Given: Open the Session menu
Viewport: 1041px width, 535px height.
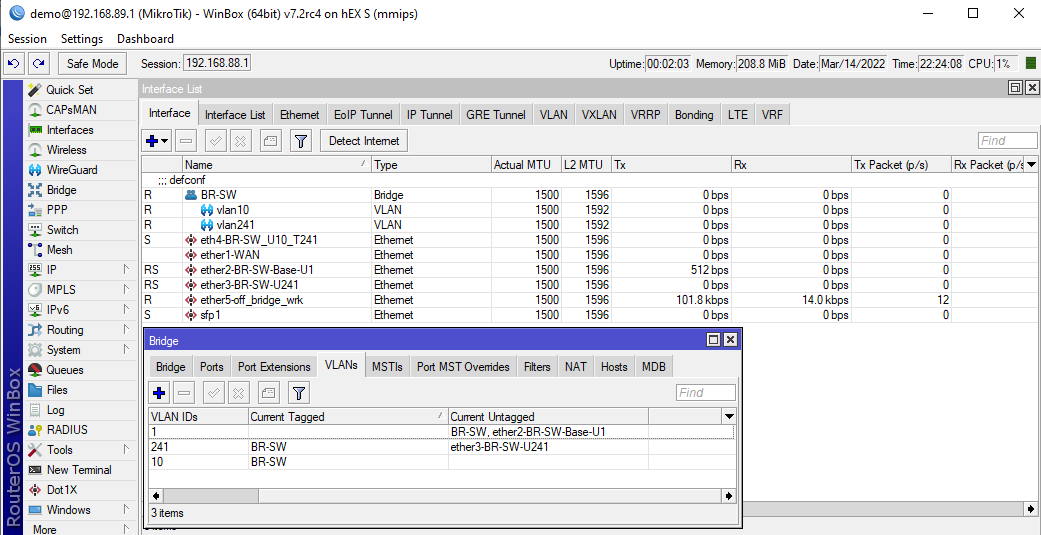Looking at the screenshot, I should [27, 38].
